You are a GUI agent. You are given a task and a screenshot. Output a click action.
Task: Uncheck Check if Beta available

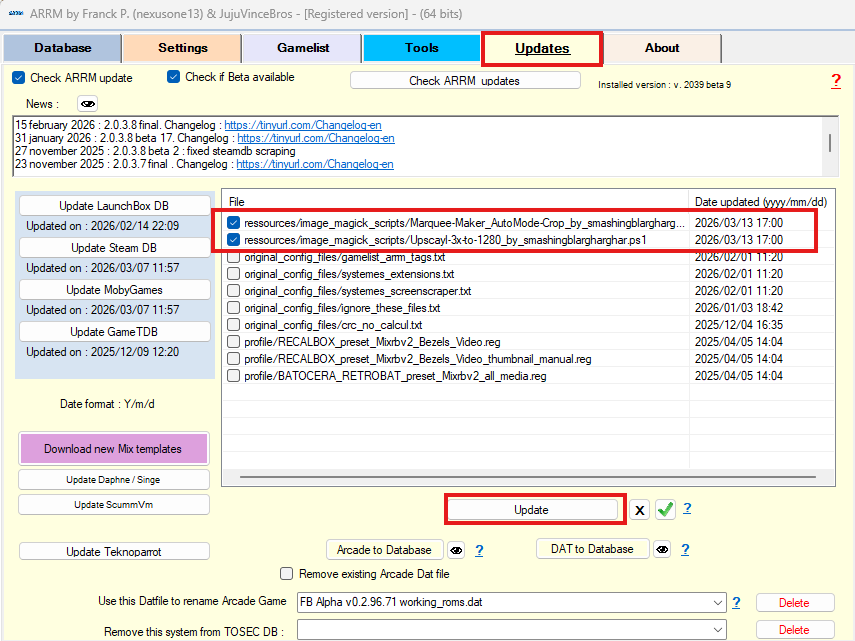(x=174, y=77)
